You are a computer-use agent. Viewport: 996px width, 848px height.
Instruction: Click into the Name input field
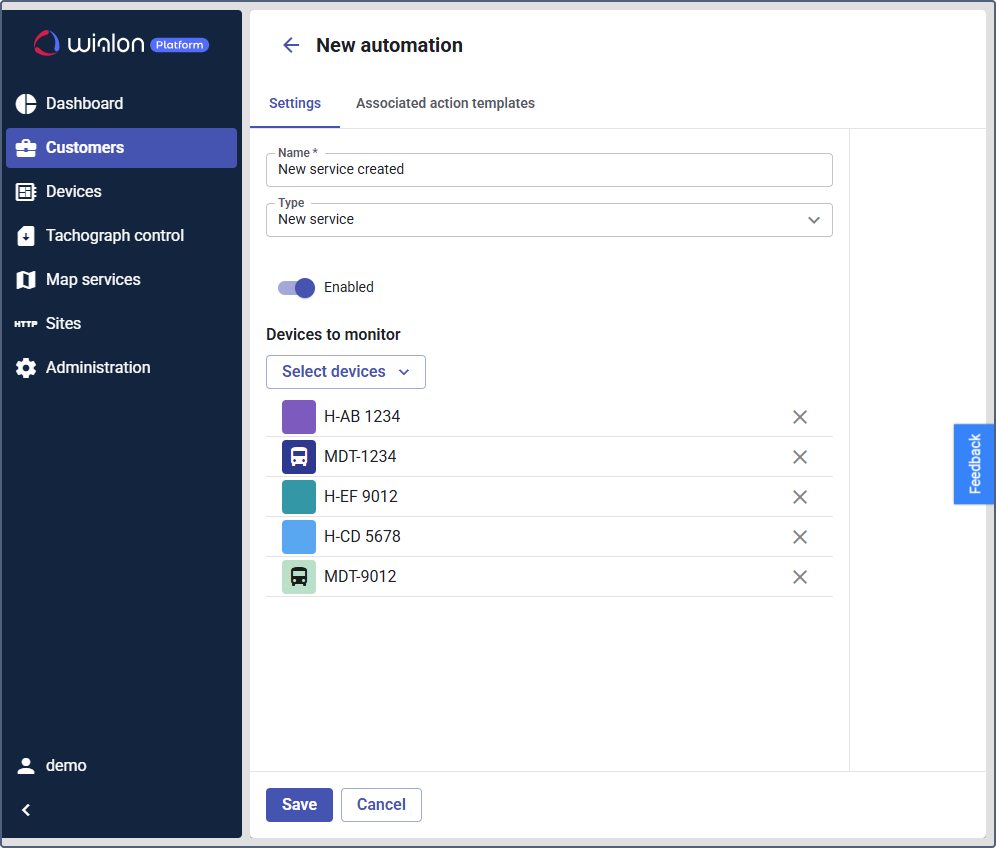549,170
